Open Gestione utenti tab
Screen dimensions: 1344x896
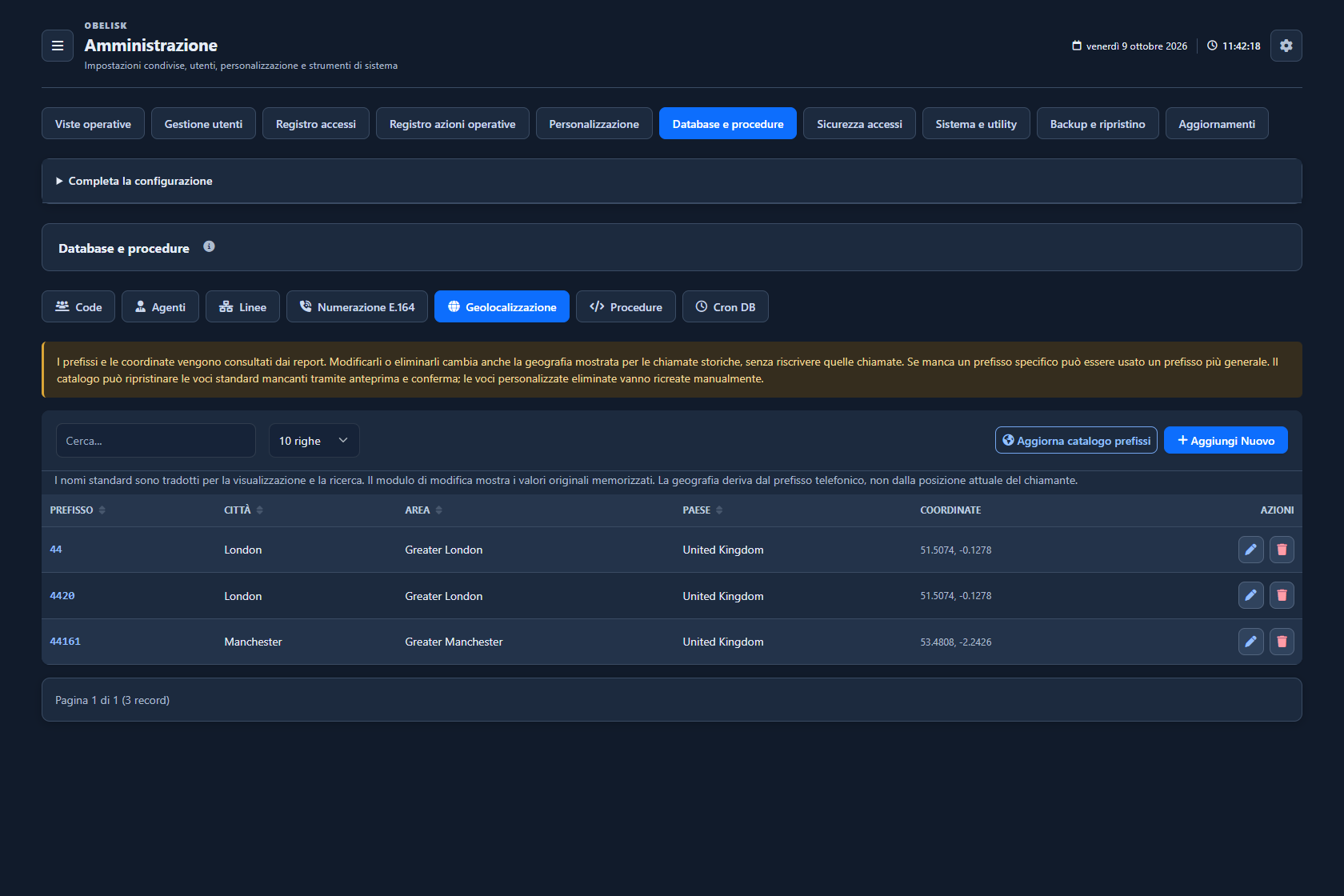pos(203,123)
